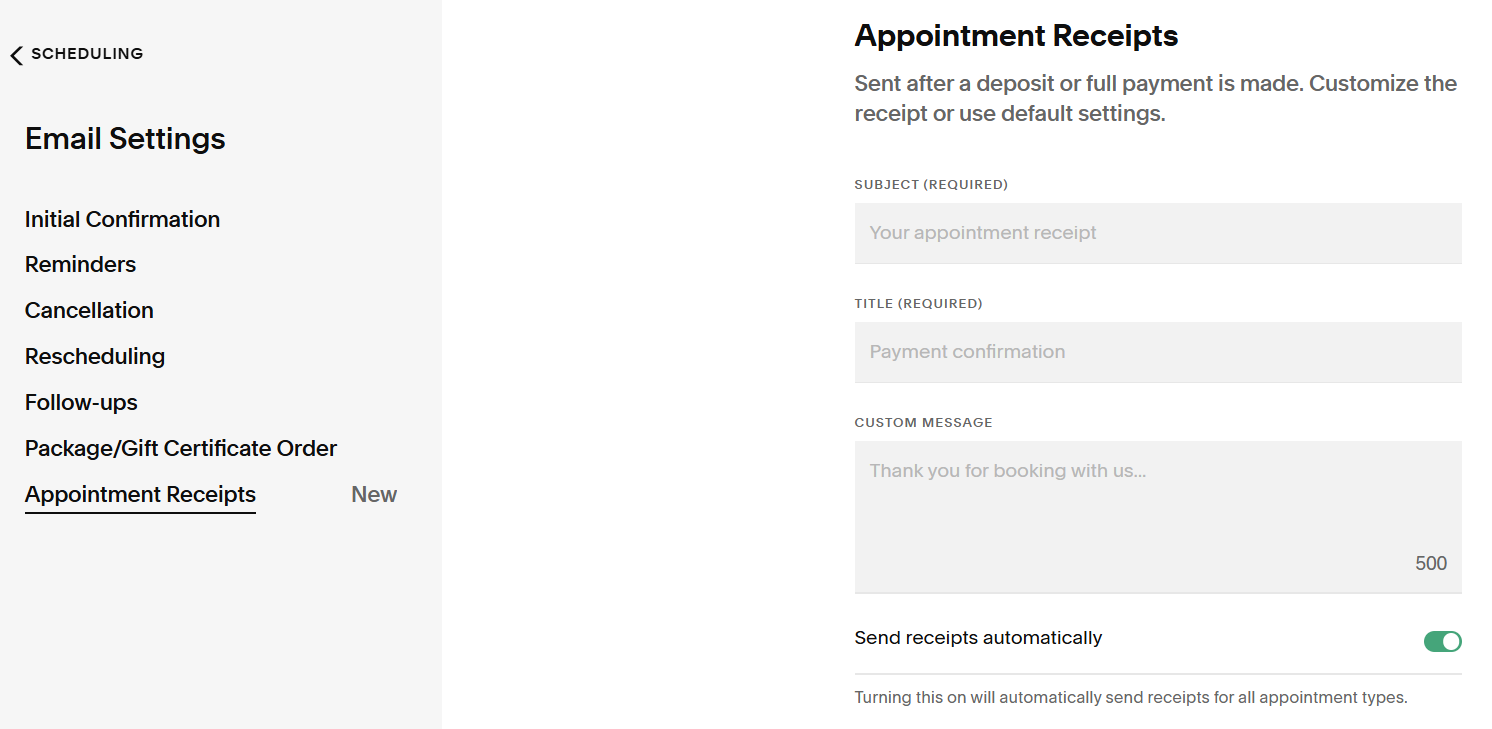The width and height of the screenshot is (1492, 729).
Task: Click the SCHEDULING back link
Action: (86, 53)
